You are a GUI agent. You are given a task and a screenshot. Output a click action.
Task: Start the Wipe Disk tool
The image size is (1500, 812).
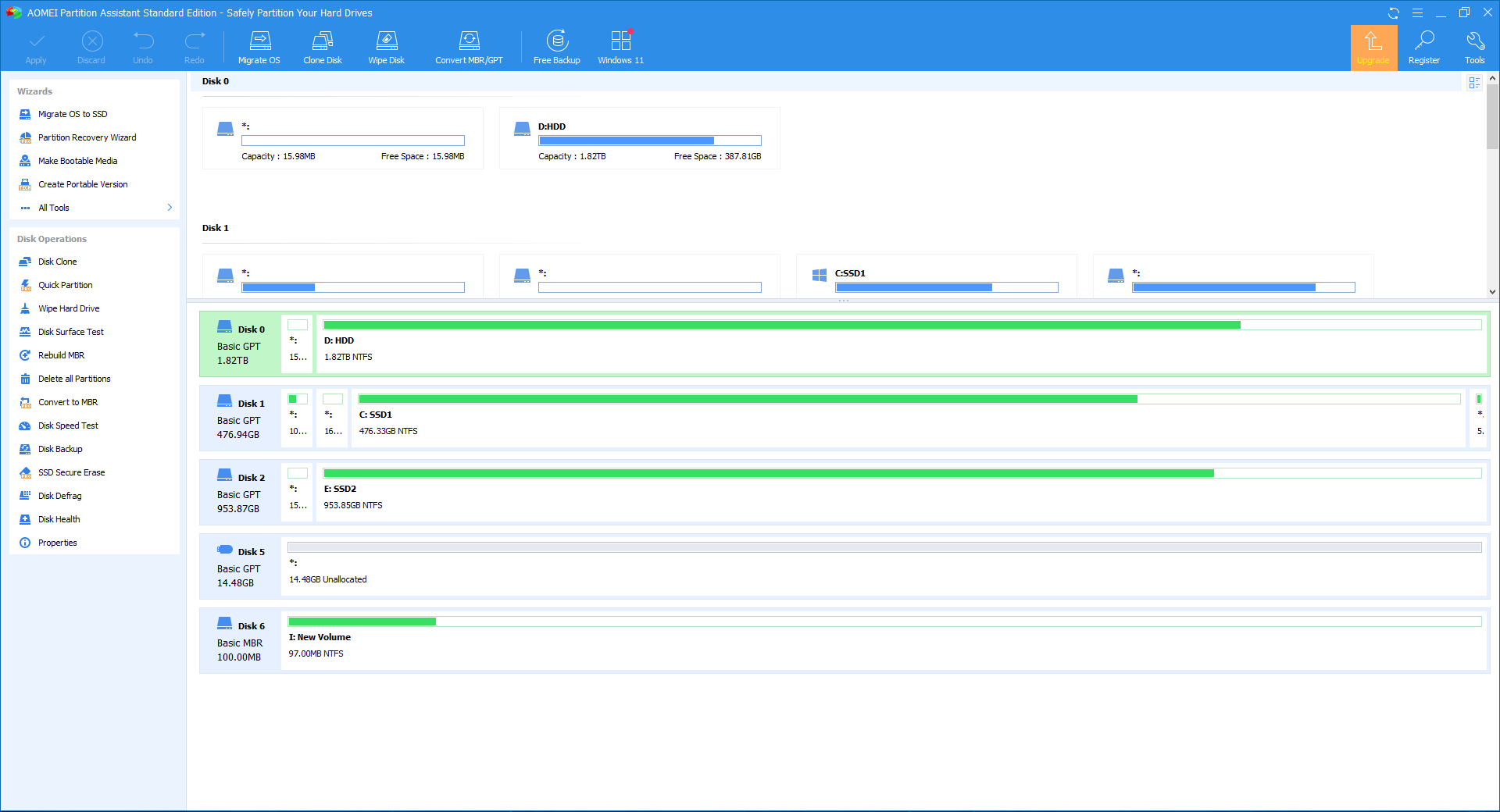tap(387, 48)
